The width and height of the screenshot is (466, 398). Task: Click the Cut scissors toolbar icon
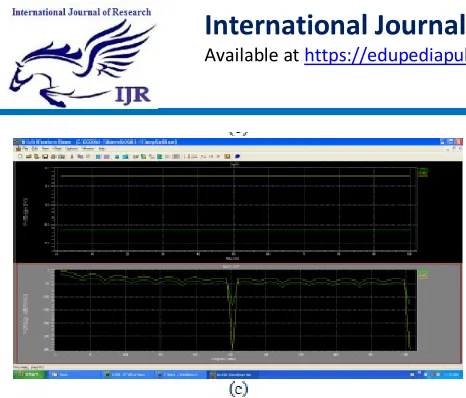click(x=72, y=156)
